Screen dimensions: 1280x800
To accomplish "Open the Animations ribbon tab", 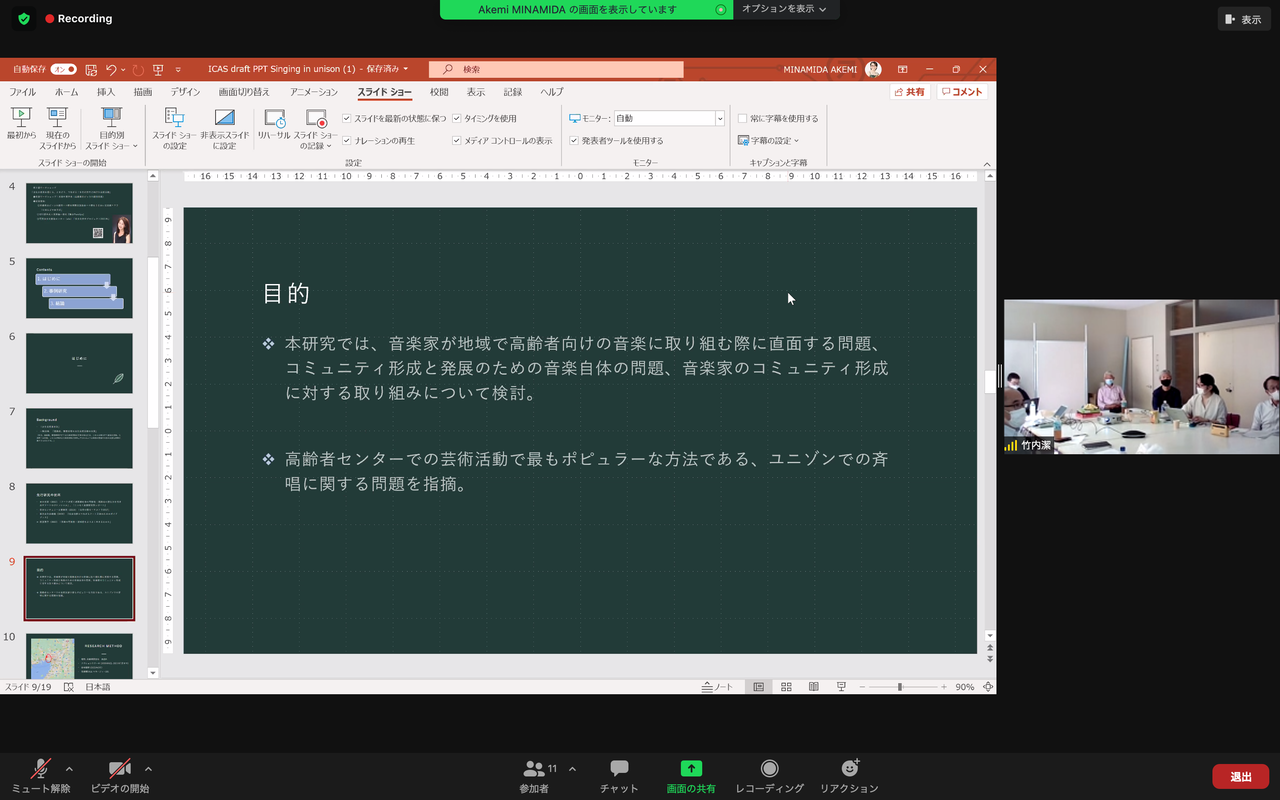I will pos(314,92).
